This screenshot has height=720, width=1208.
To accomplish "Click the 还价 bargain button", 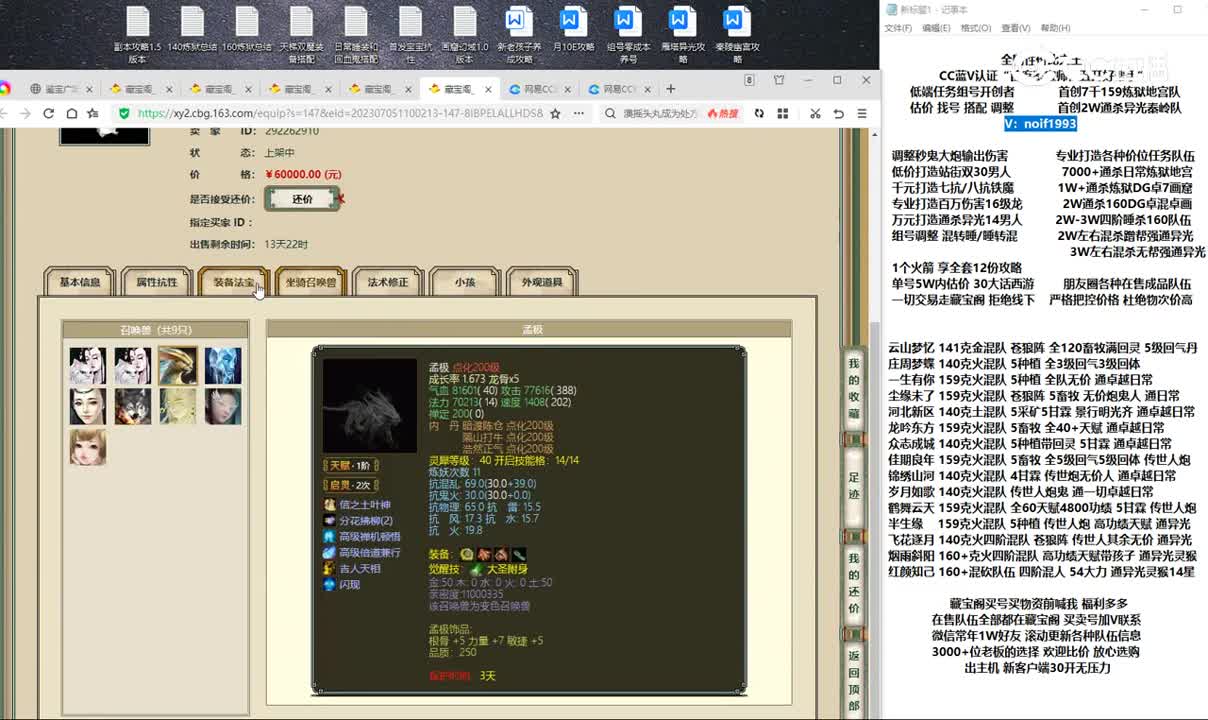I will point(302,199).
